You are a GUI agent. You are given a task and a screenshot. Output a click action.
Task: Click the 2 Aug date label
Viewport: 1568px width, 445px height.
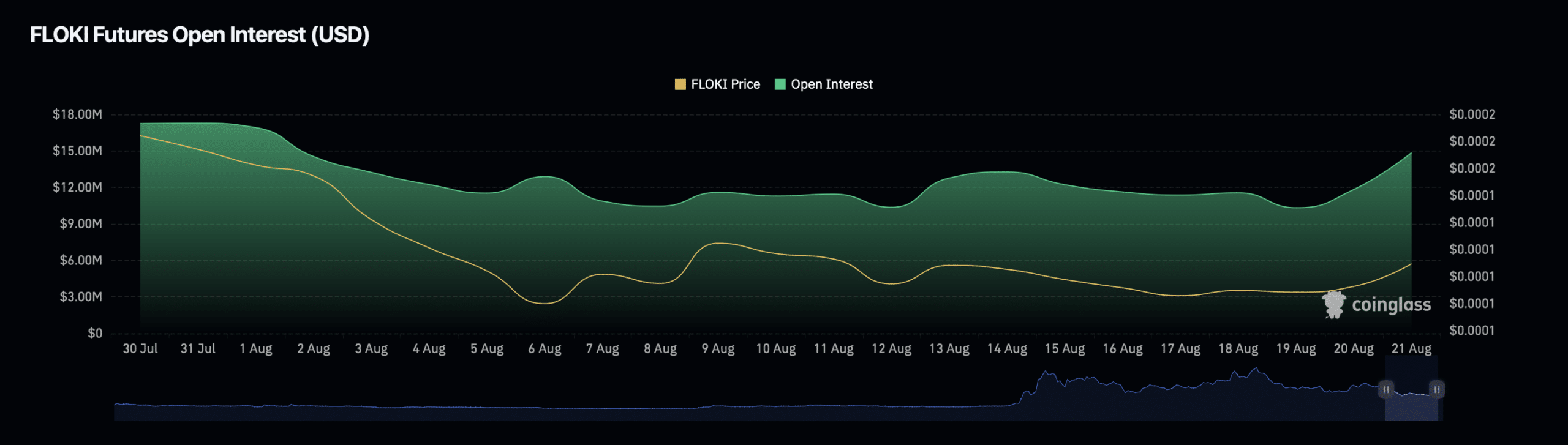tap(314, 349)
